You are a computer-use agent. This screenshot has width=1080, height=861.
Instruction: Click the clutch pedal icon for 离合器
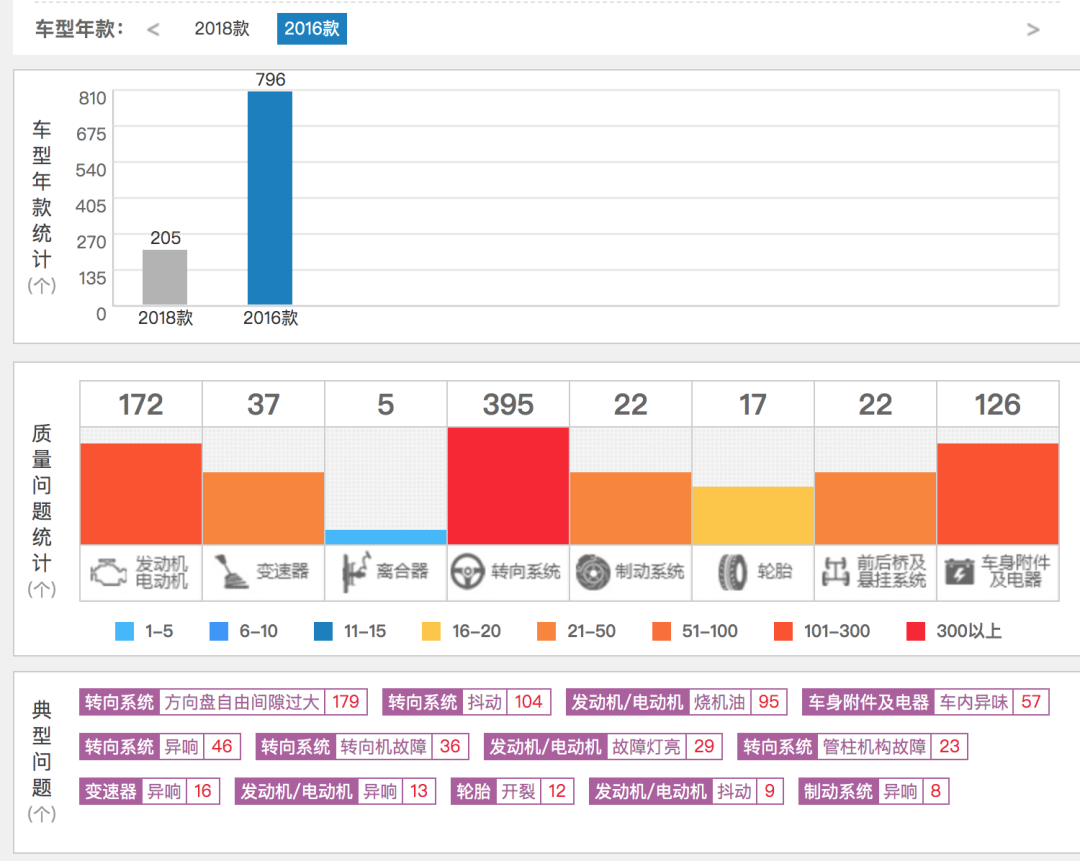(x=356, y=572)
